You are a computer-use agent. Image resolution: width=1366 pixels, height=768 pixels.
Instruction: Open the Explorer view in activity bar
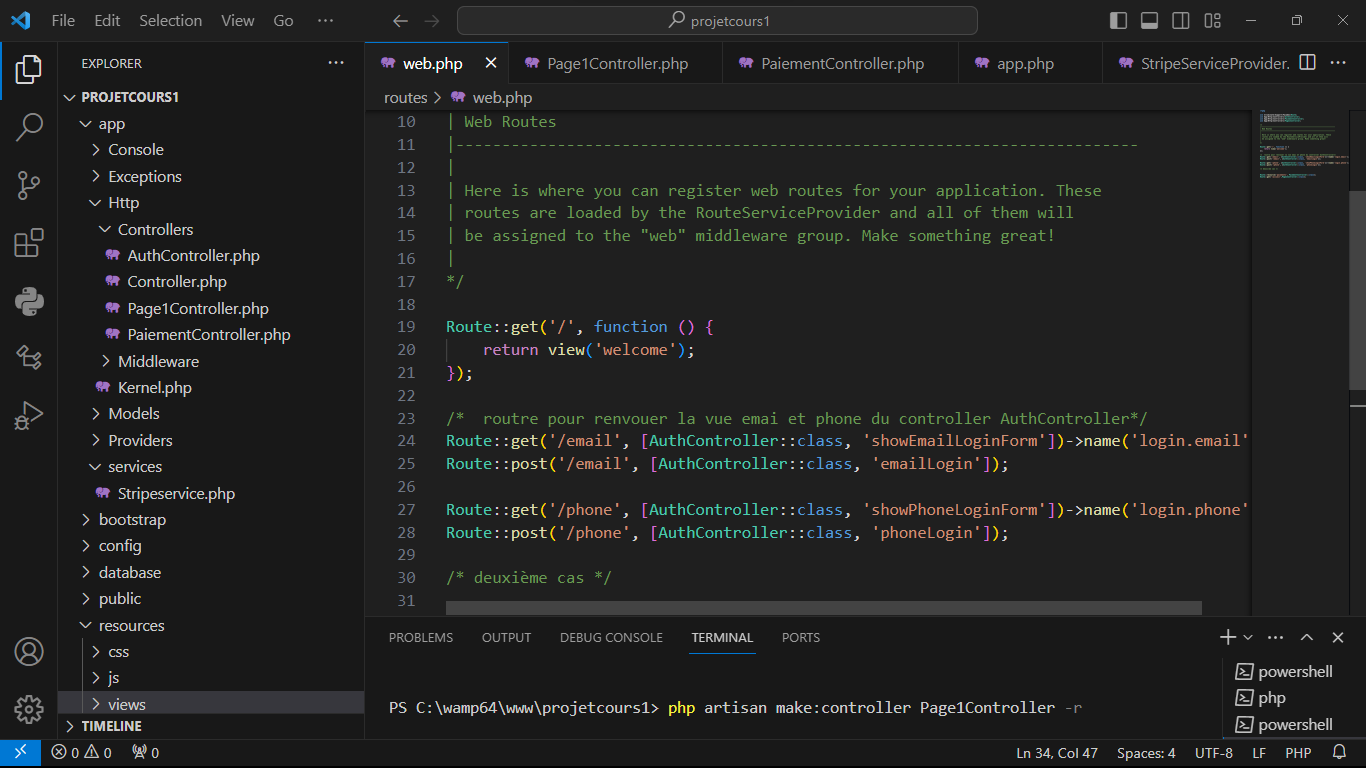(29, 70)
